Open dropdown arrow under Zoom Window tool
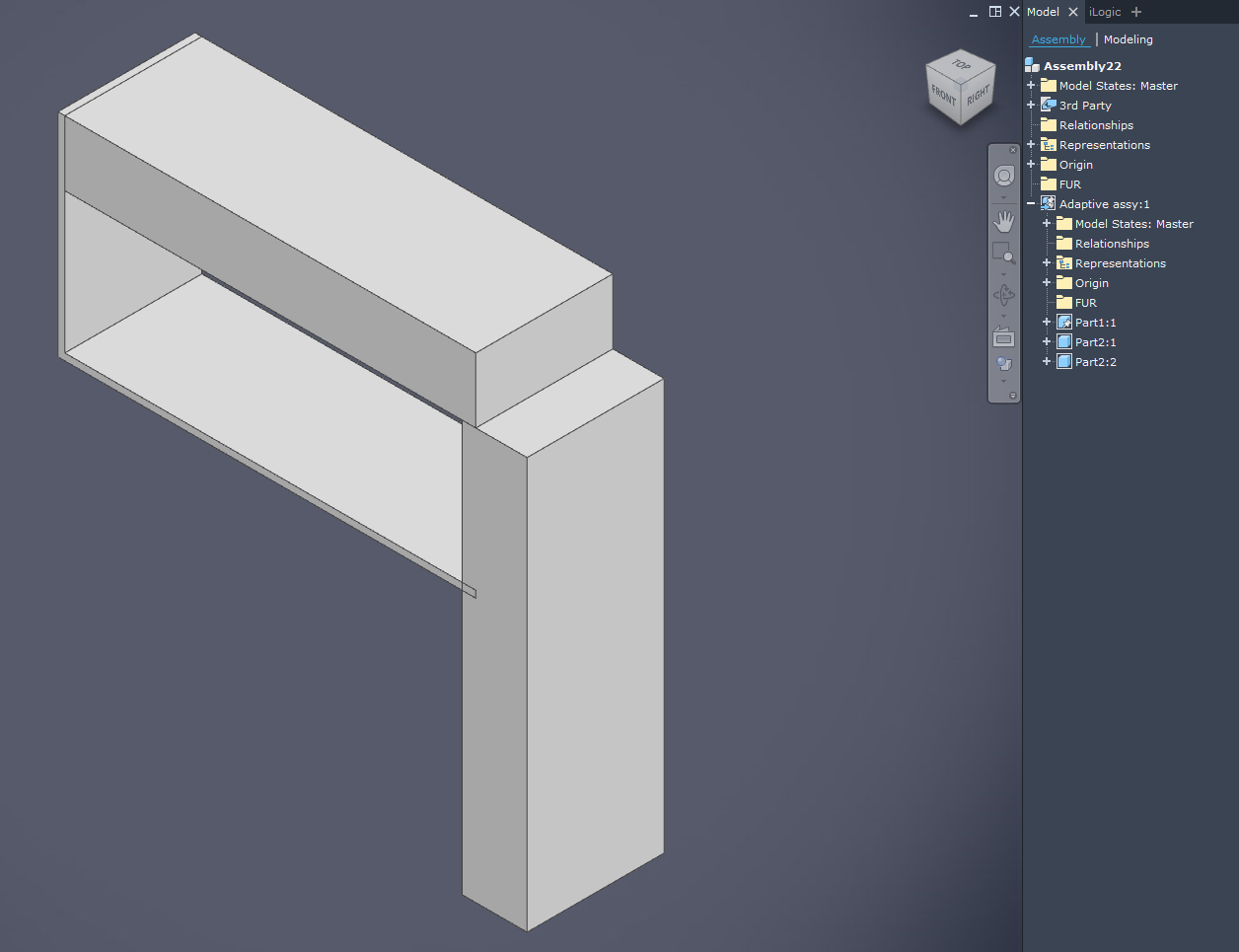 [1004, 274]
